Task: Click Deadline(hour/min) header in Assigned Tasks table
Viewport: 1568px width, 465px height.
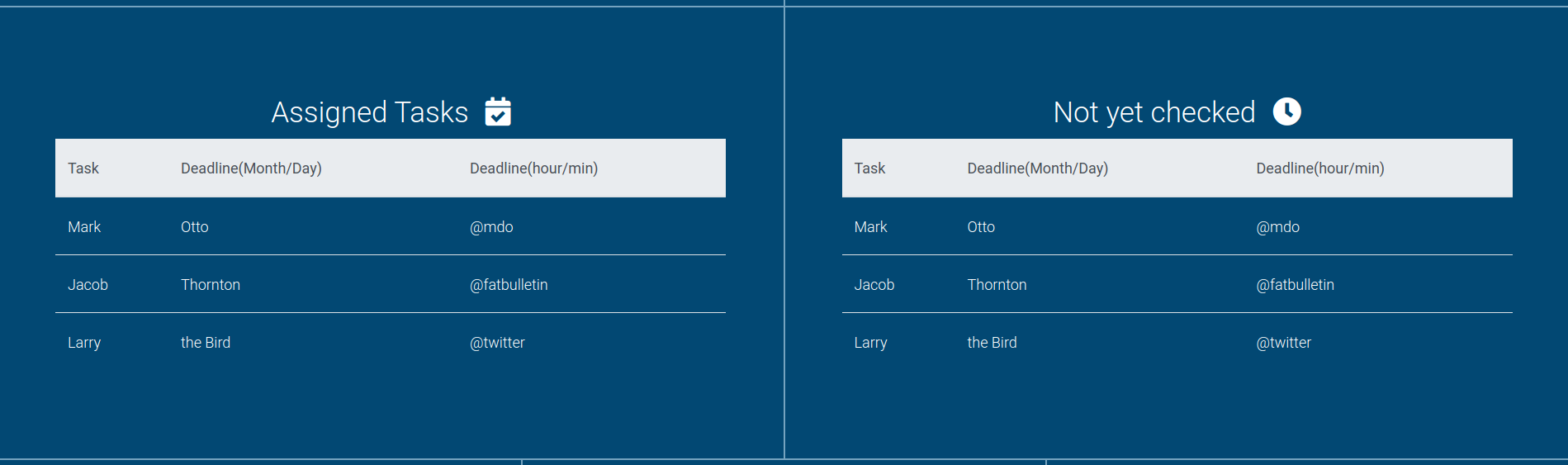Action: tap(533, 168)
